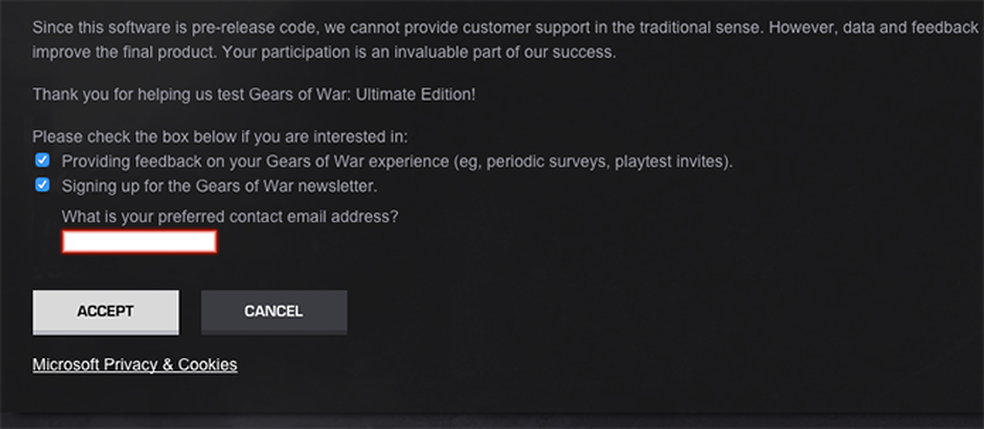Click the "Please check the box below" prompt

coord(220,137)
